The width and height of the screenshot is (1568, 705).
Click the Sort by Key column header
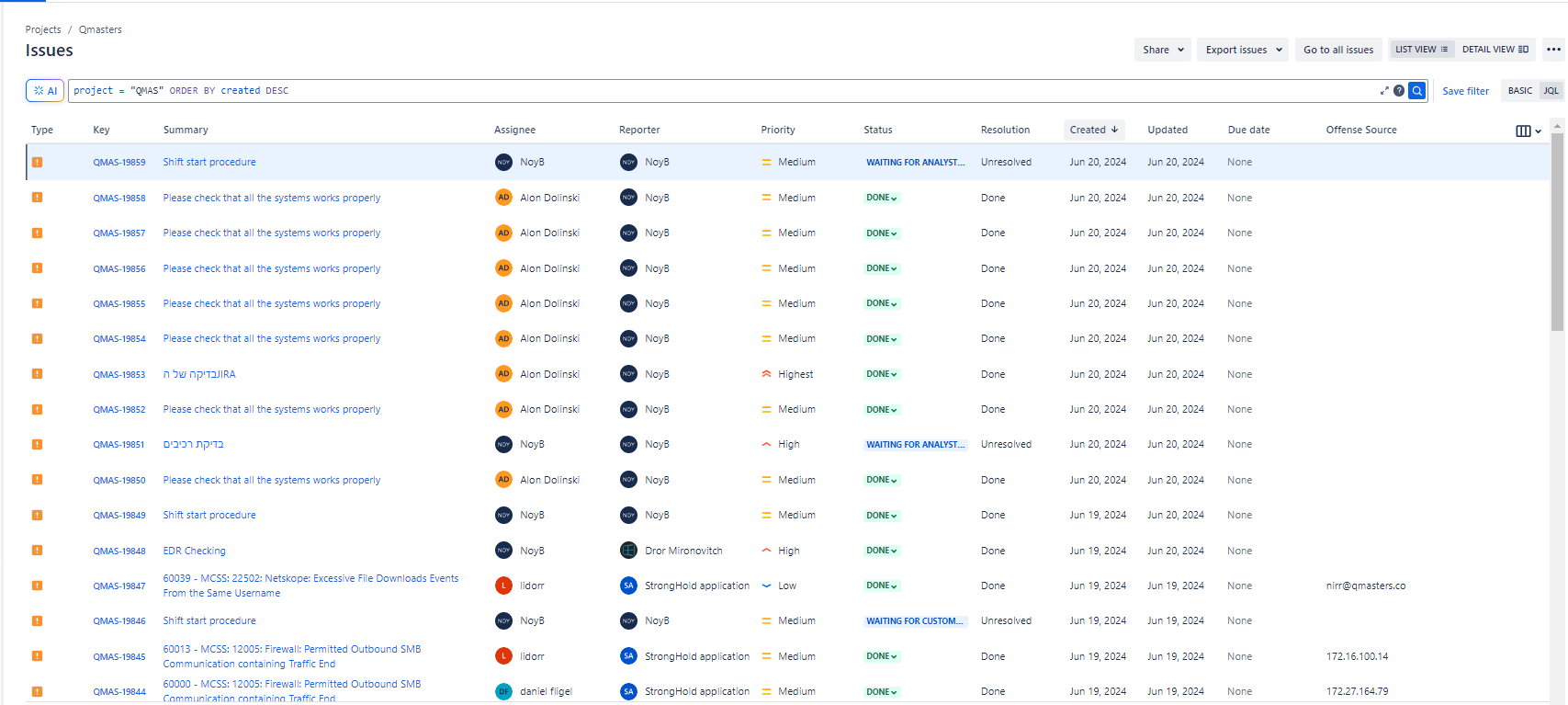click(101, 130)
